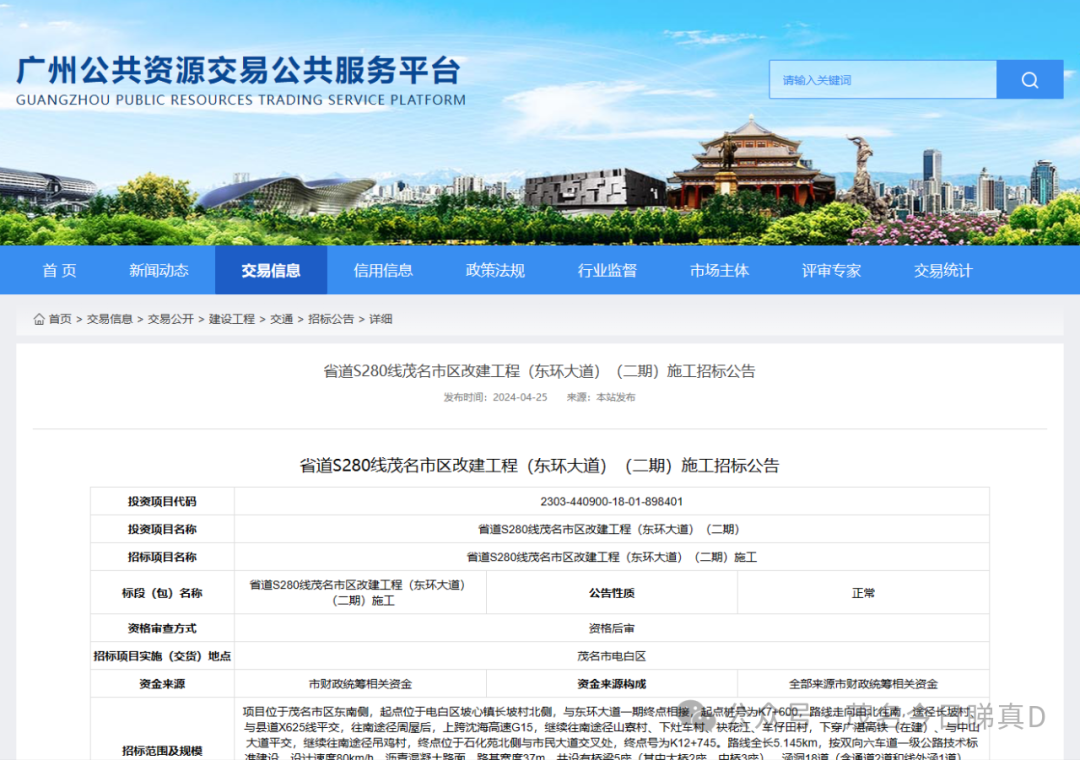Open the 行业监督 navigation tab
Screen dimensions: 1080x760
coord(608,270)
